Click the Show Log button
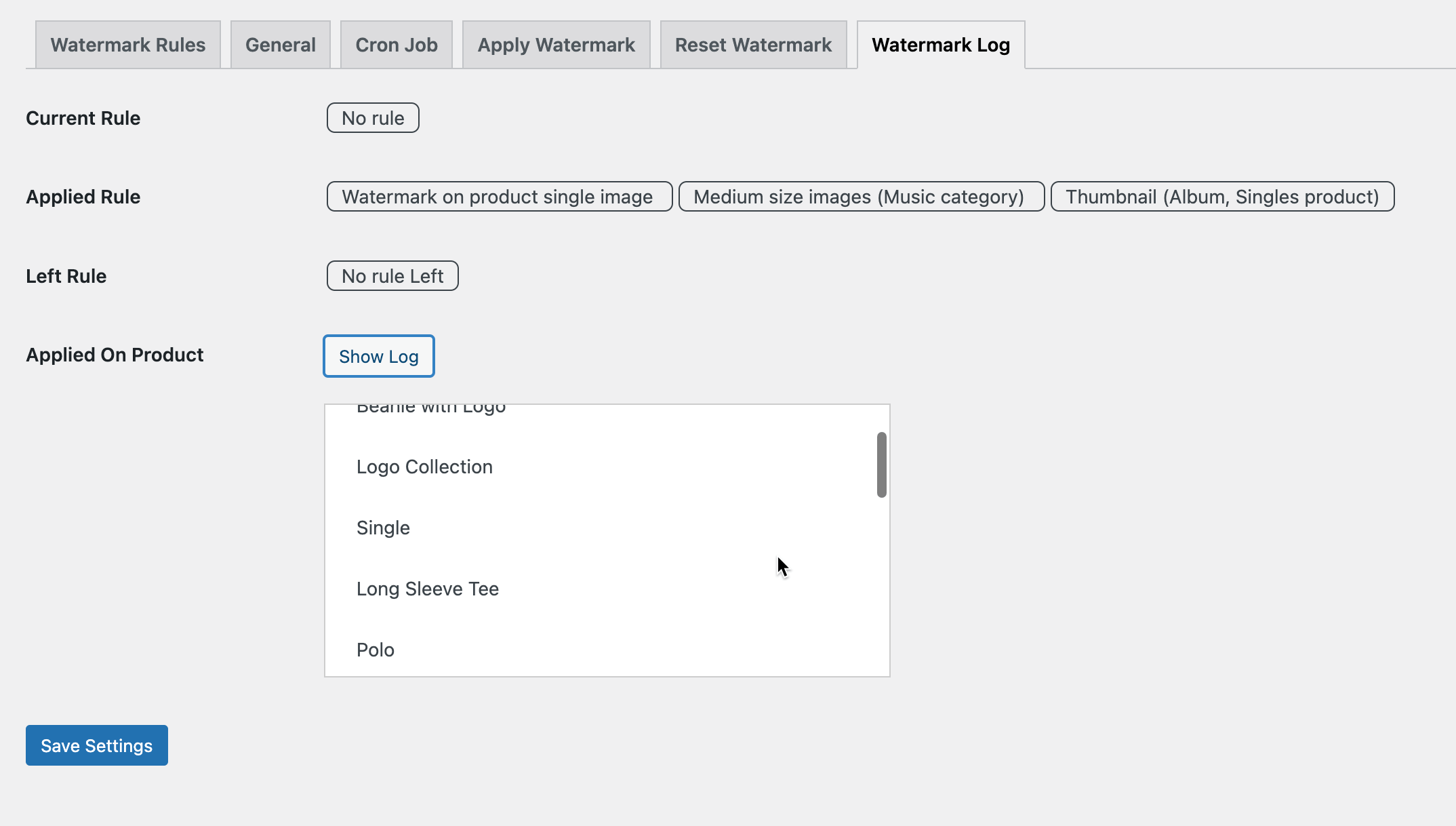This screenshot has height=826, width=1456. 378,356
